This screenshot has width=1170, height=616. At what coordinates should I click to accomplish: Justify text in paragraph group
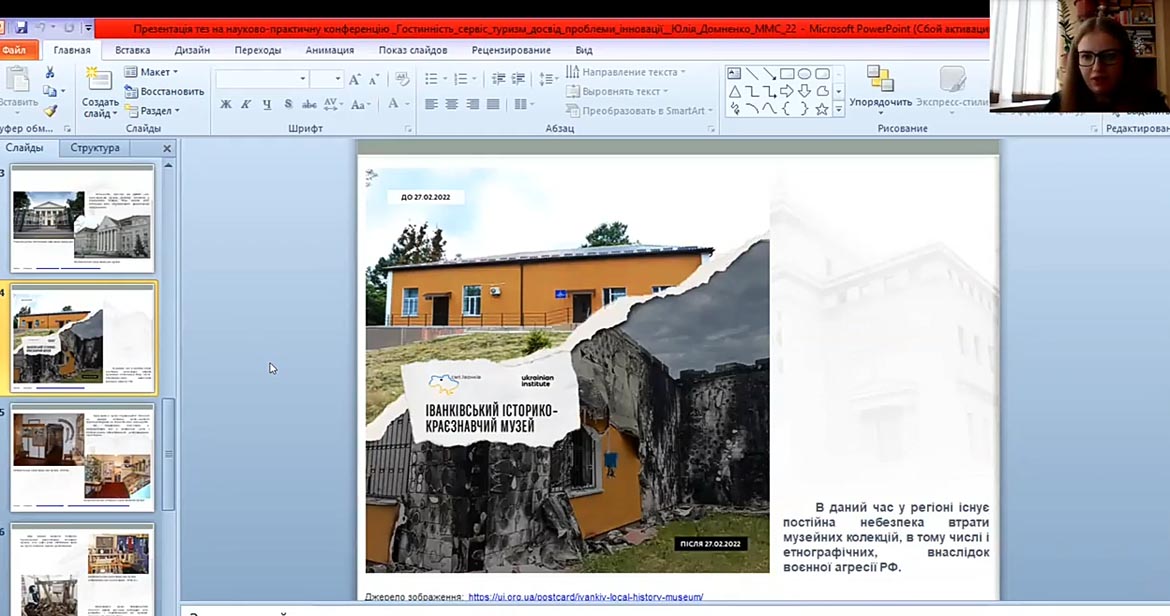[x=492, y=104]
